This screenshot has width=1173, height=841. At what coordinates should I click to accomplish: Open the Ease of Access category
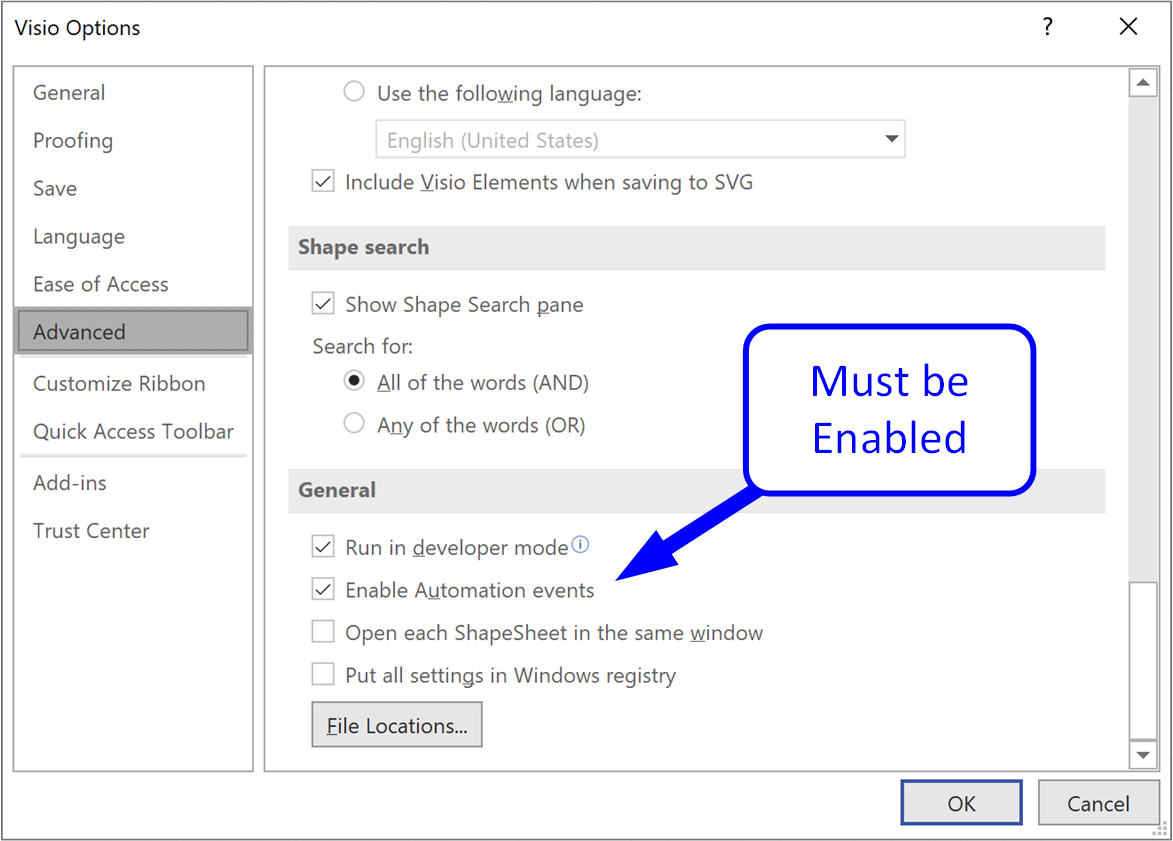coord(133,284)
